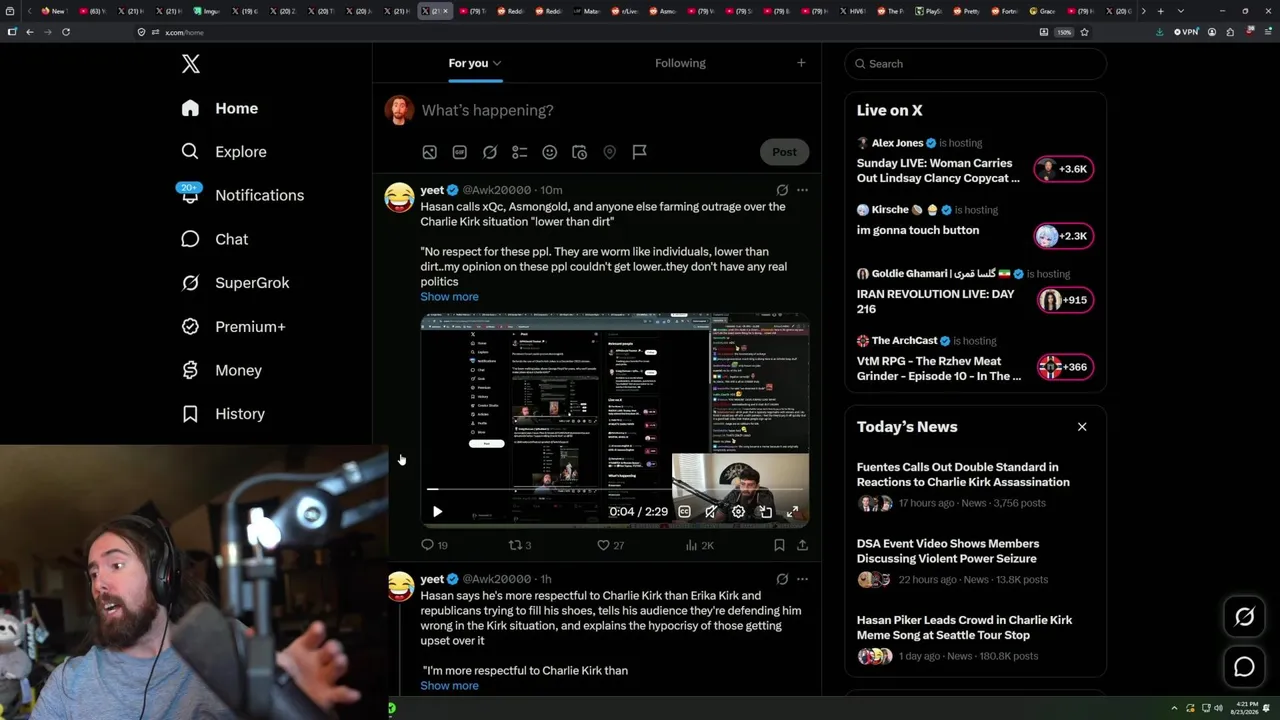1280x720 pixels.
Task: Click the X logo in the sidebar
Action: [191, 64]
